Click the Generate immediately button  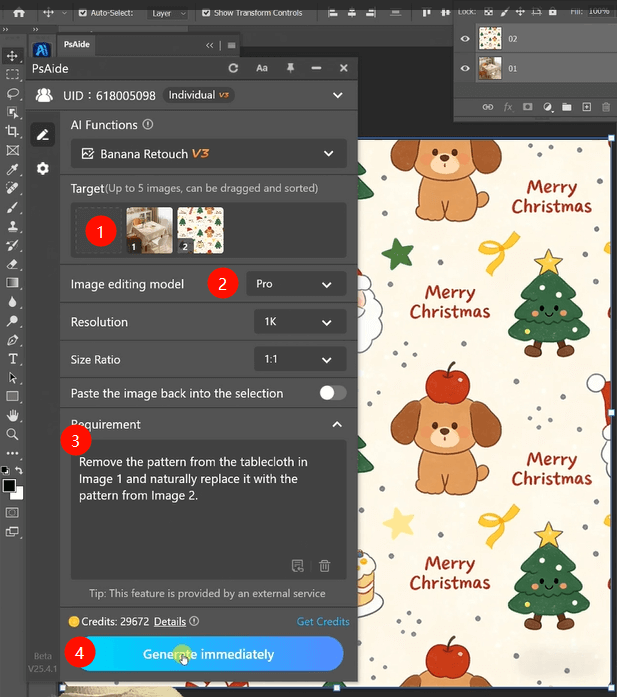coord(209,654)
